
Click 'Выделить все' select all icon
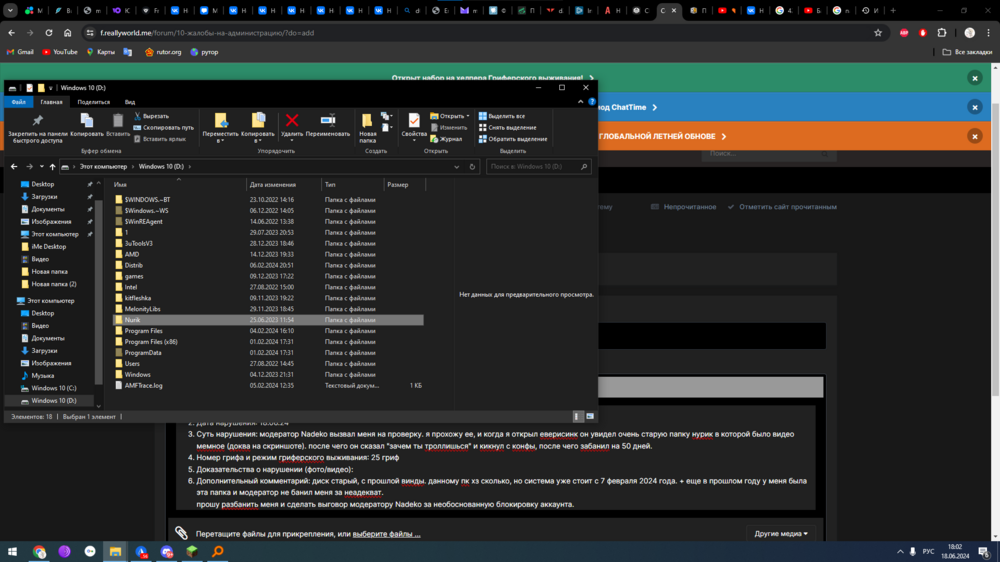pyautogui.click(x=502, y=116)
